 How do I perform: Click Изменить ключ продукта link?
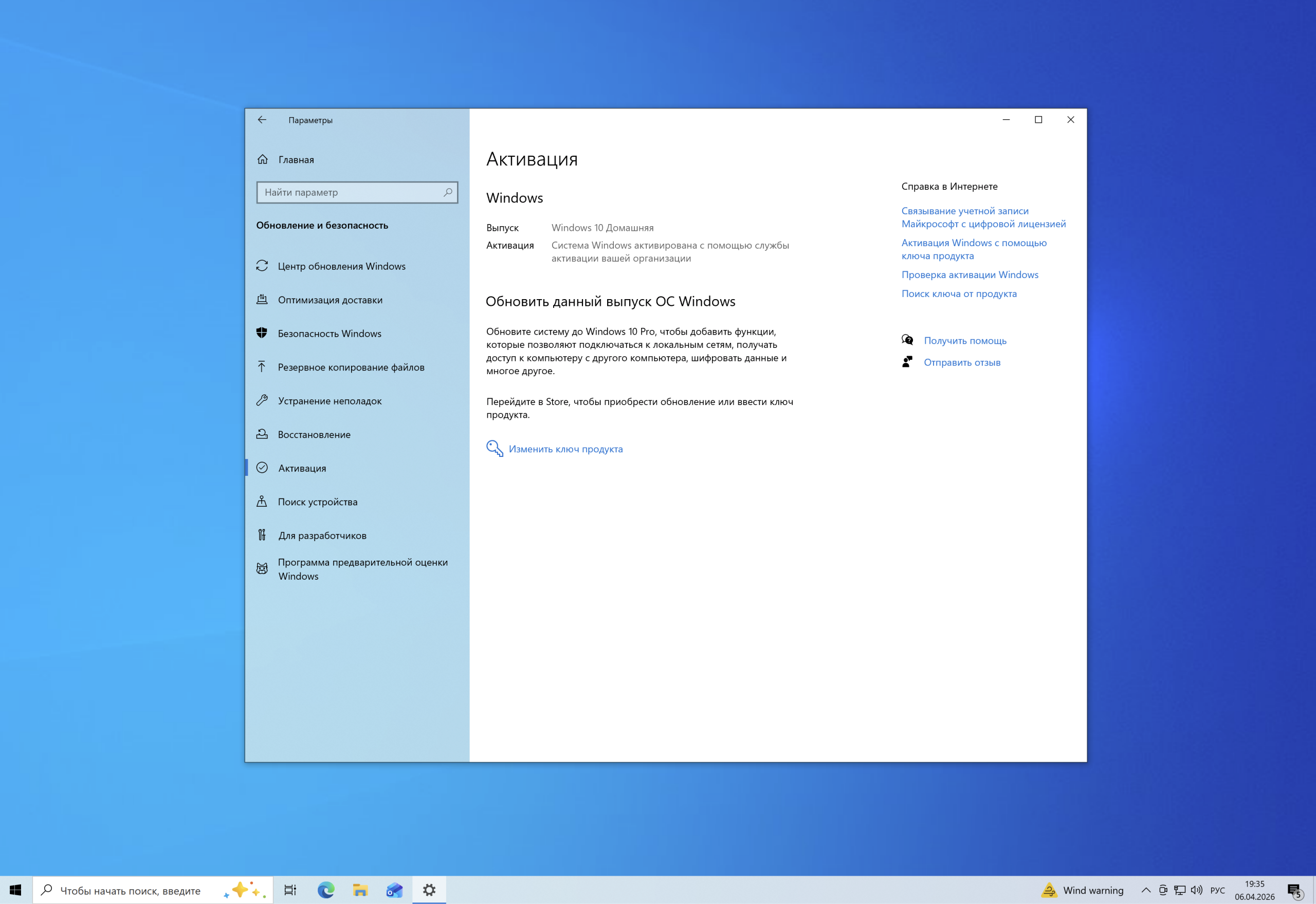pos(565,449)
